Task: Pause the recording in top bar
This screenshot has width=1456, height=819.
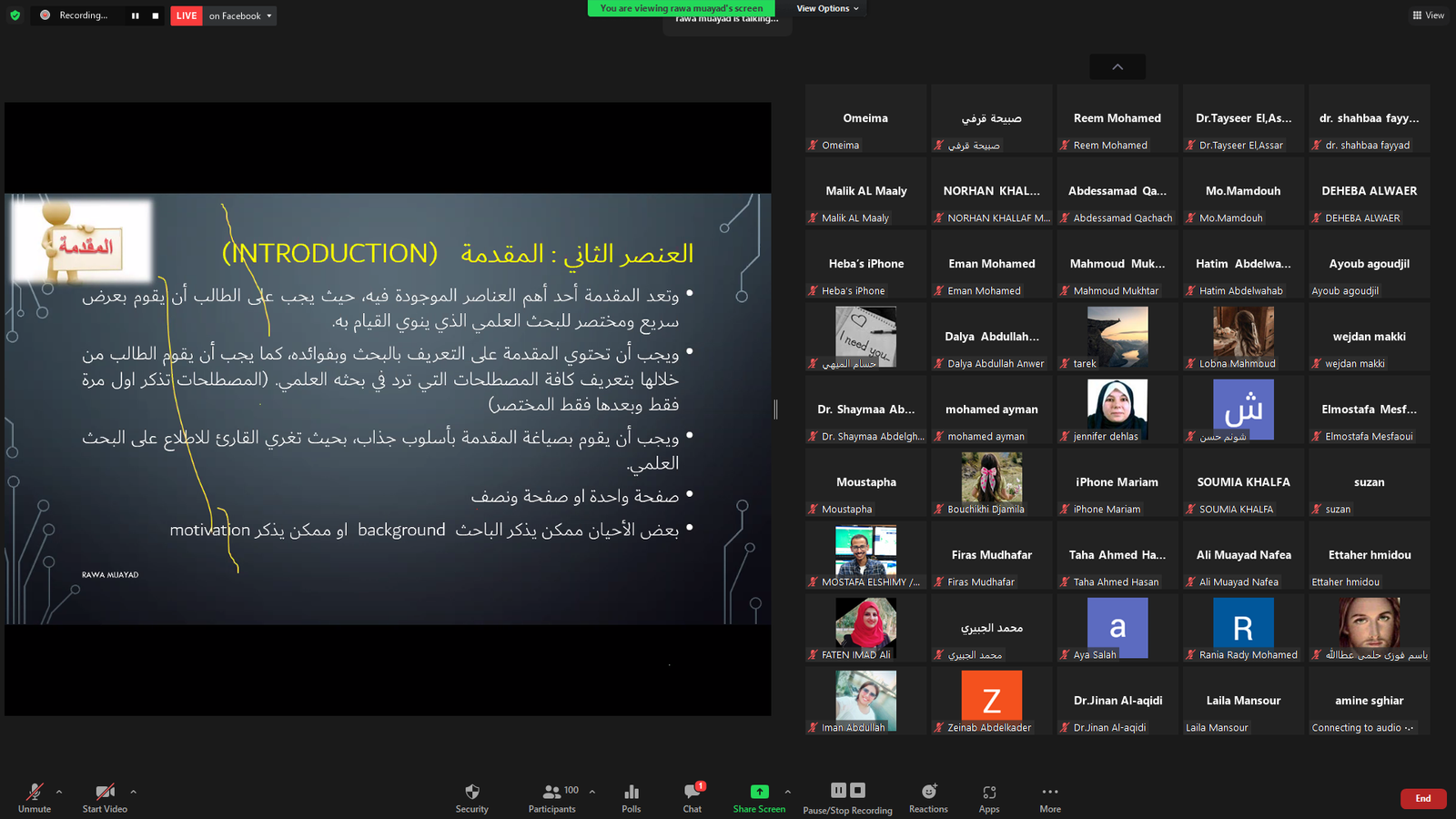Action: point(135,15)
